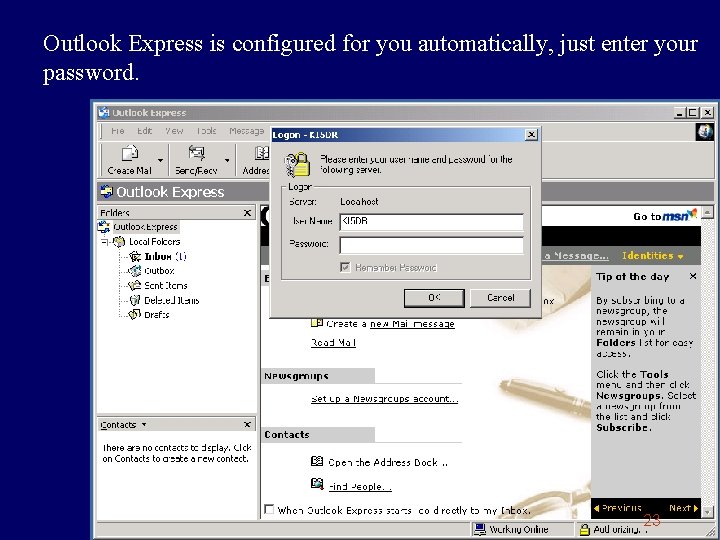Click the Find People icon
The image size is (720, 540).
click(x=317, y=484)
